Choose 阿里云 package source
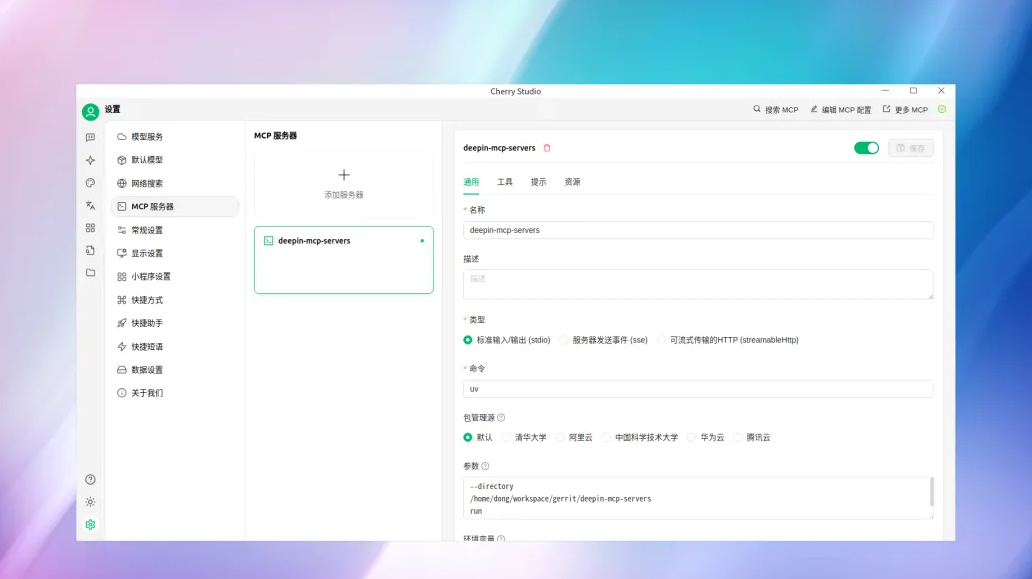The width and height of the screenshot is (1032, 579). tap(575, 438)
